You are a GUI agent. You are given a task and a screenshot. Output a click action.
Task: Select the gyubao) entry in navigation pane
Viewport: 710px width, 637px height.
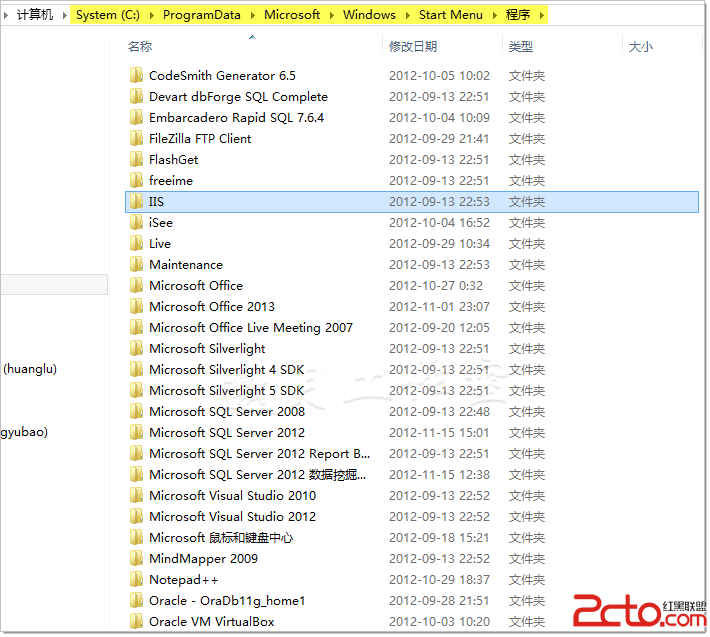tap(24, 432)
